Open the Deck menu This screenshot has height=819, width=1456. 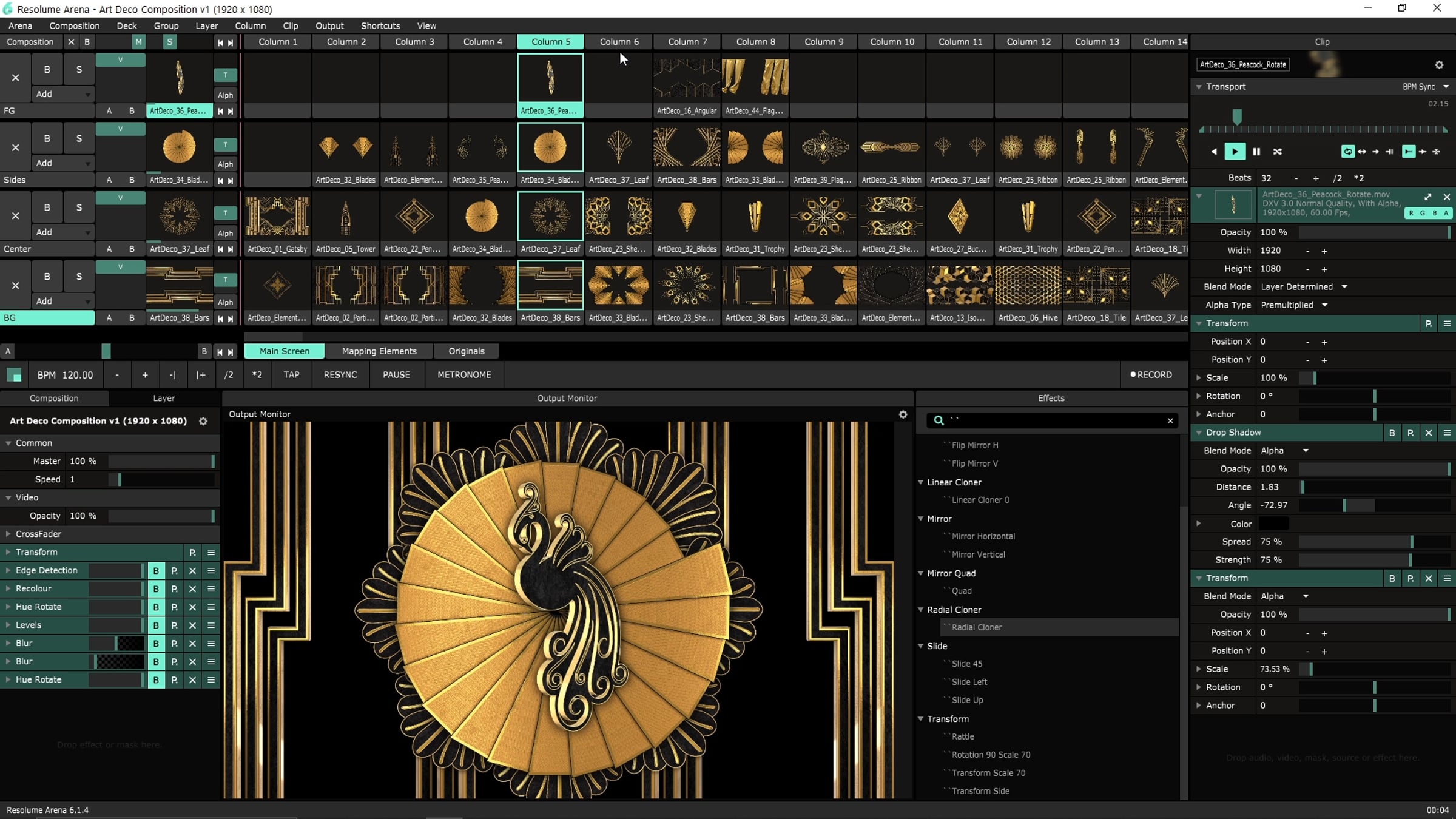coord(127,25)
